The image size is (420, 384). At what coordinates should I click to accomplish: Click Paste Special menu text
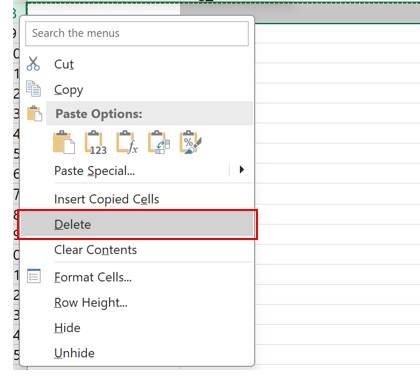coord(95,171)
